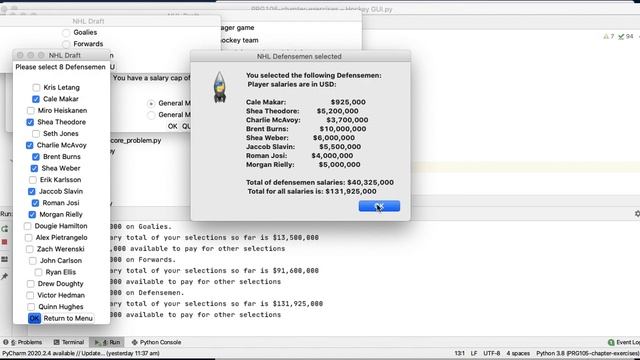Uncheck the Brent Burns checkbox
The width and height of the screenshot is (640, 360).
point(36,157)
